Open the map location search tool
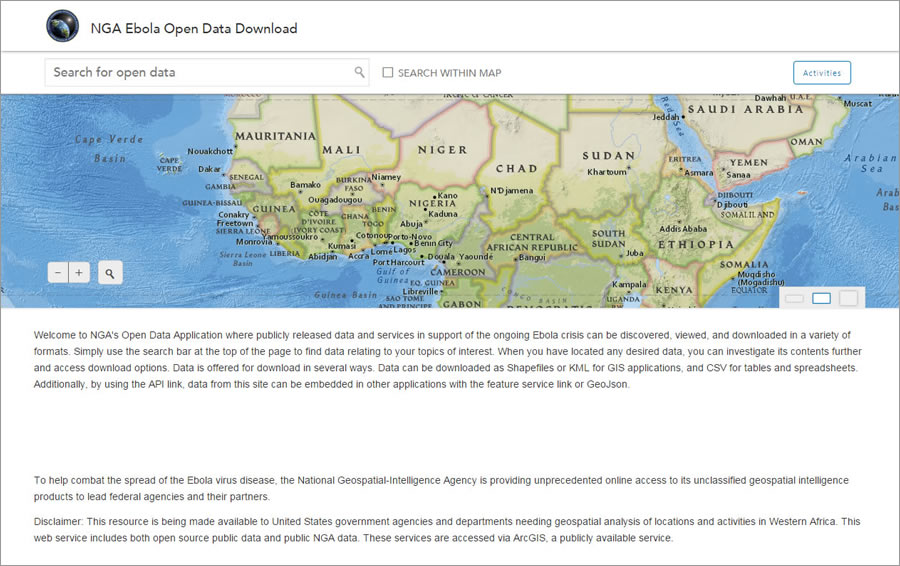900x566 pixels. pos(110,273)
